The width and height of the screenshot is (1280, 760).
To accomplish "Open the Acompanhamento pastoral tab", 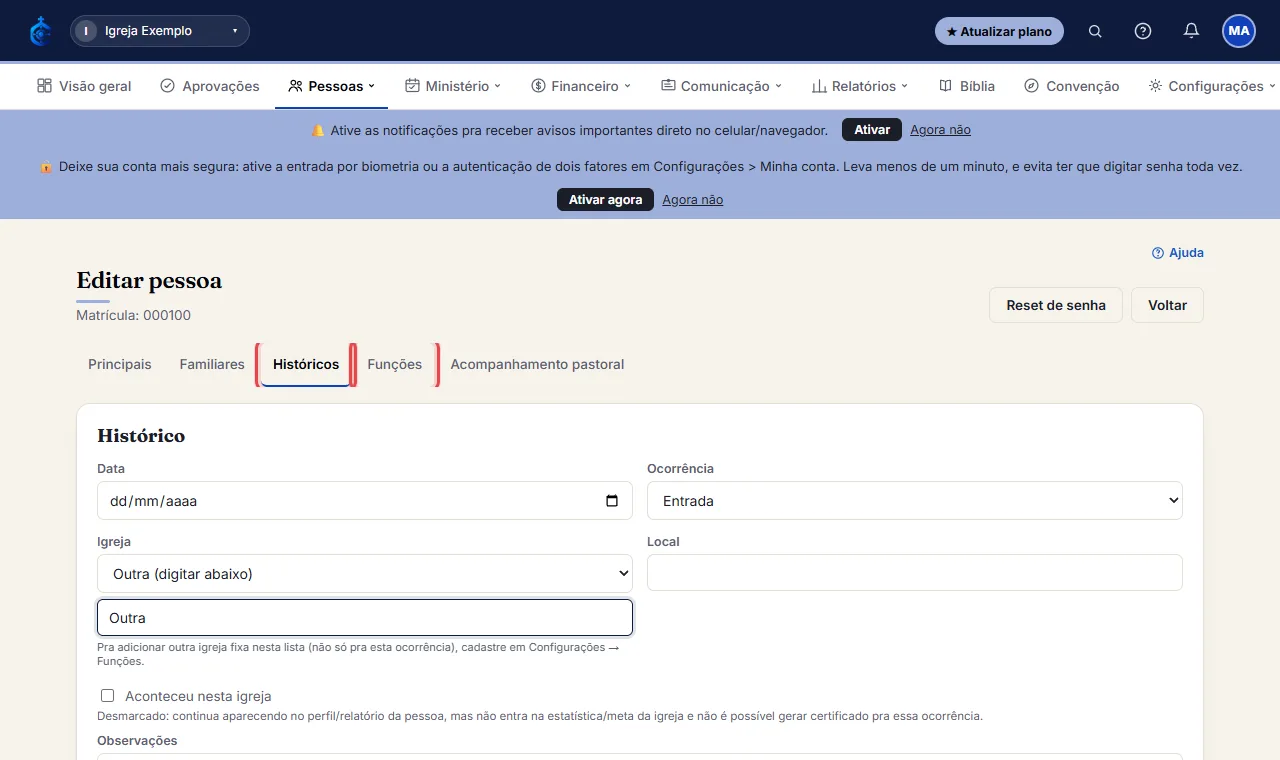I will [537, 364].
